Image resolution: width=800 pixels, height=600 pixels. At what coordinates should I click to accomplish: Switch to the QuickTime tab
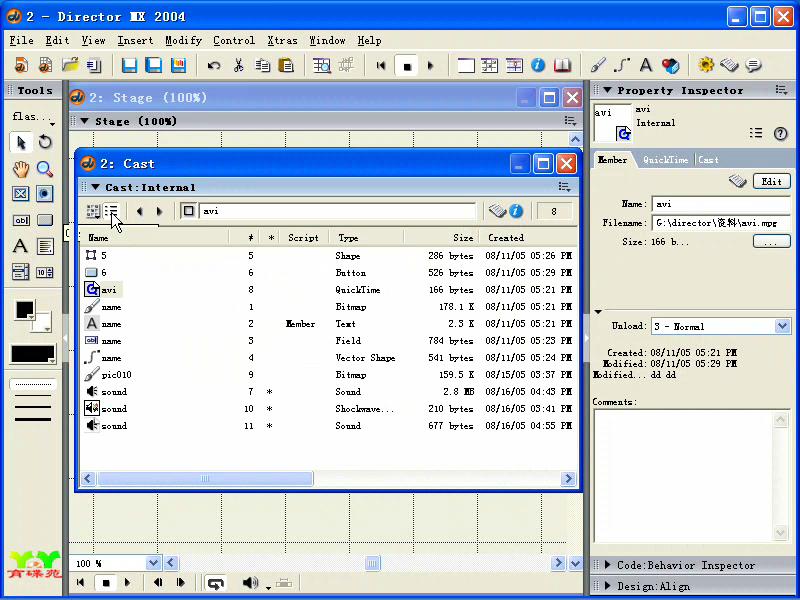point(665,160)
